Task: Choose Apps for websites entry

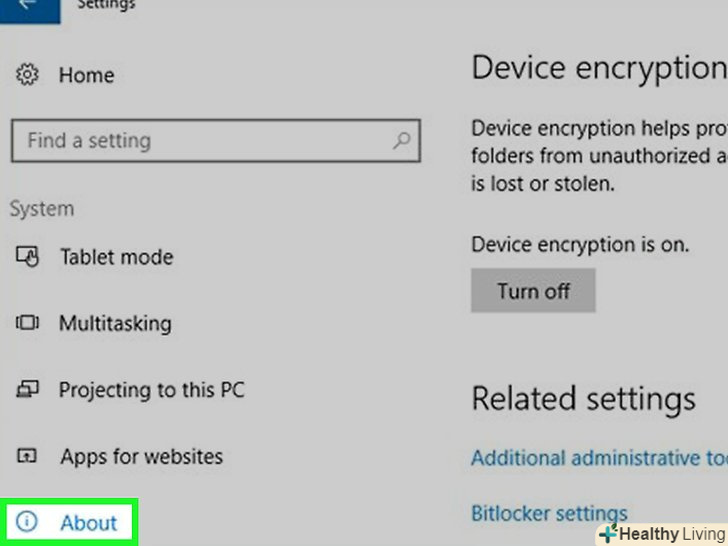Action: click(141, 456)
